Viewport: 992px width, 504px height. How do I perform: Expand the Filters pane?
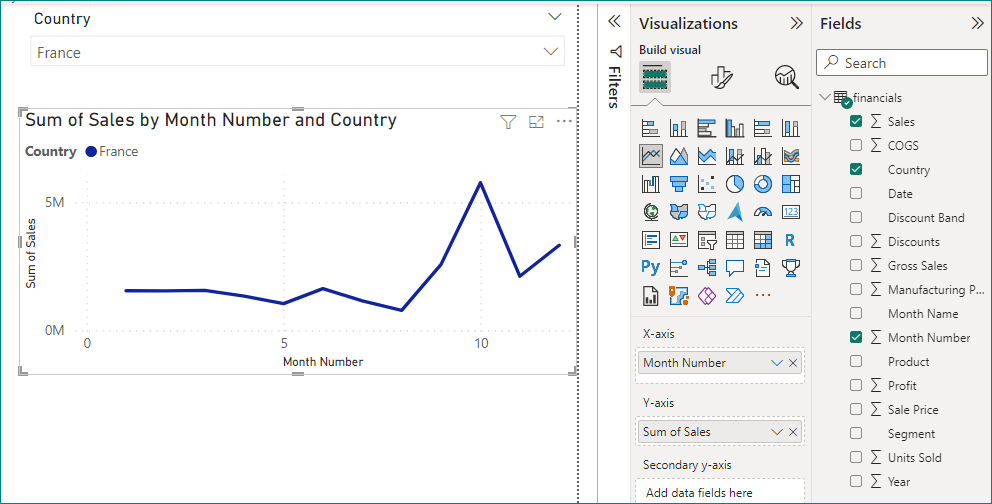(614, 22)
